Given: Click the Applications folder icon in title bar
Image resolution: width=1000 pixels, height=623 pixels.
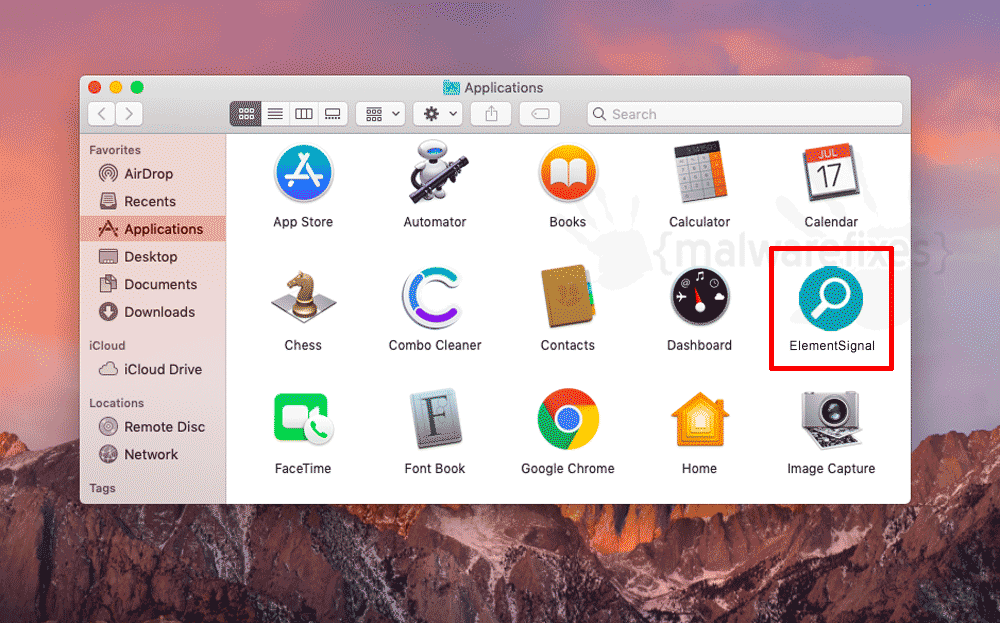Looking at the screenshot, I should tap(452, 87).
